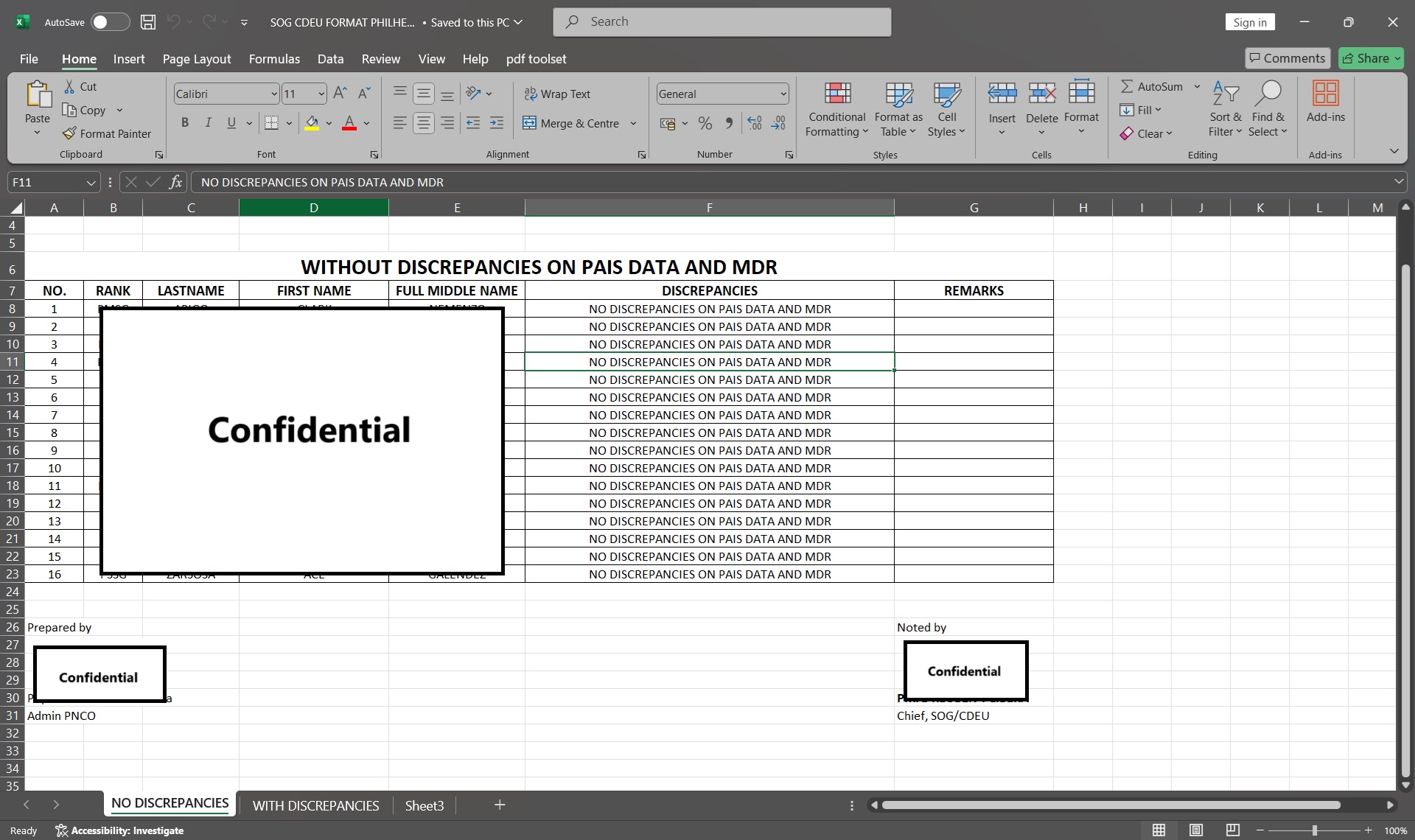Click in the Search box
The height and width of the screenshot is (840, 1415).
[x=722, y=22]
